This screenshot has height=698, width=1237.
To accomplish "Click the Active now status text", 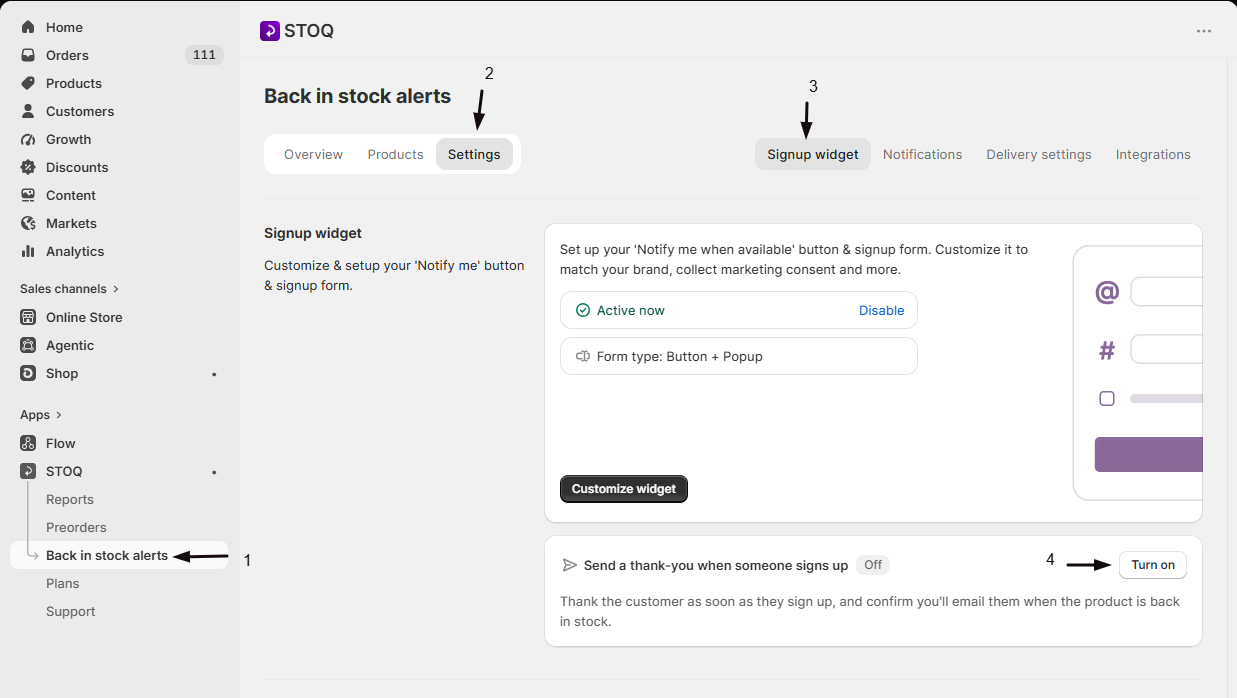I will tap(631, 310).
